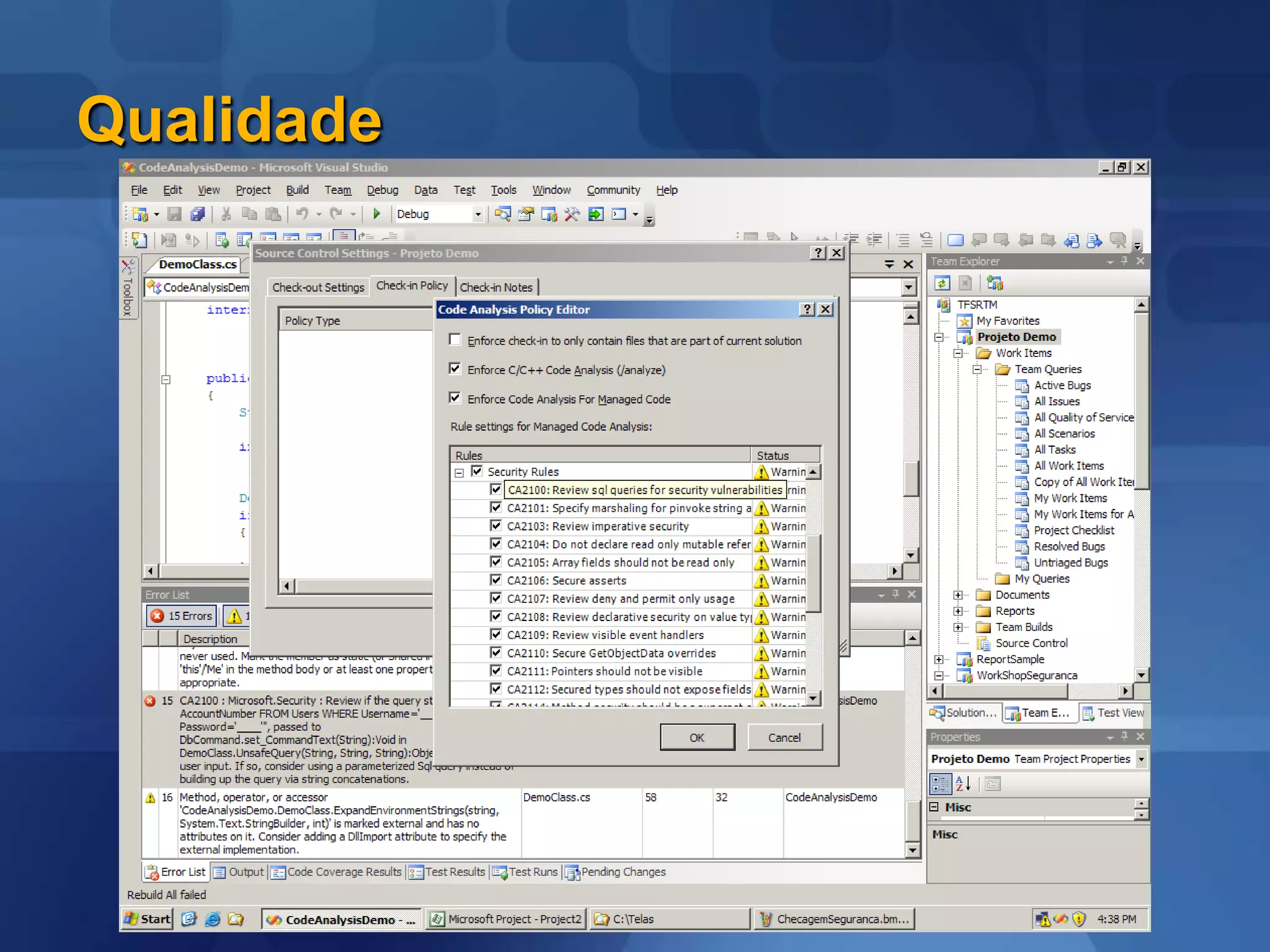Open the Team menu
Viewport: 1270px width, 952px height.
point(337,190)
